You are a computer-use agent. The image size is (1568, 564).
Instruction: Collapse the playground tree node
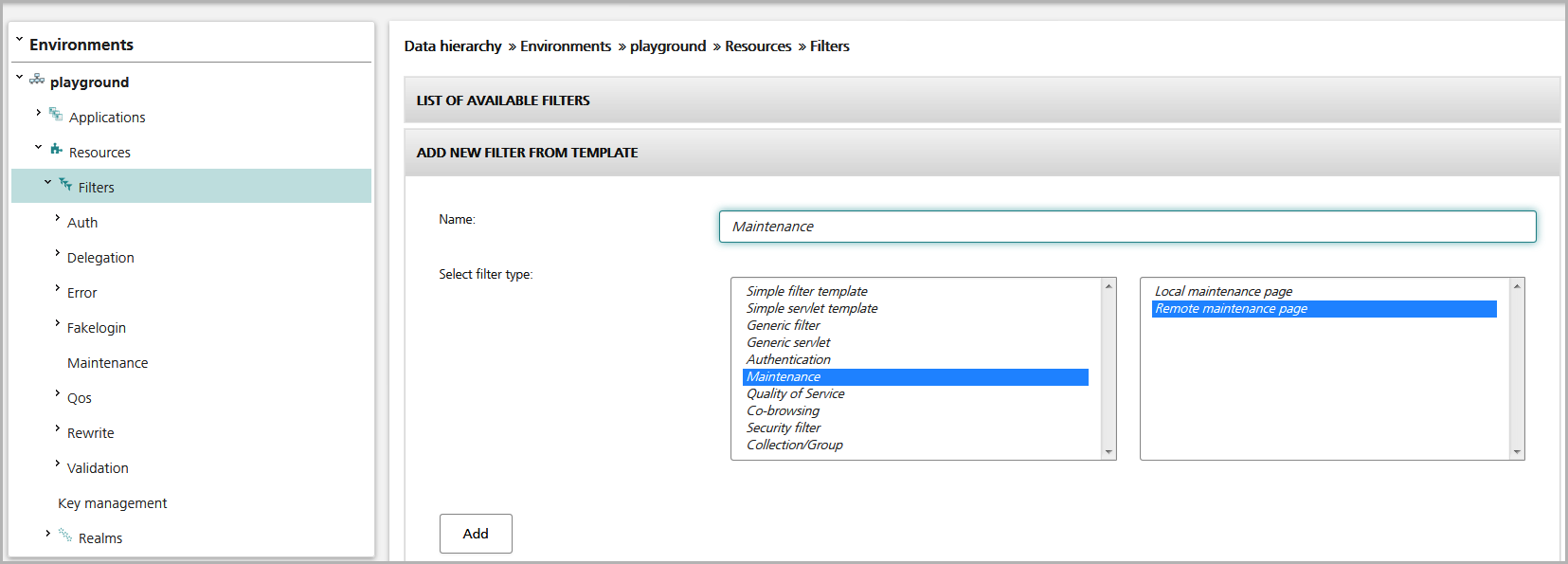(19, 77)
